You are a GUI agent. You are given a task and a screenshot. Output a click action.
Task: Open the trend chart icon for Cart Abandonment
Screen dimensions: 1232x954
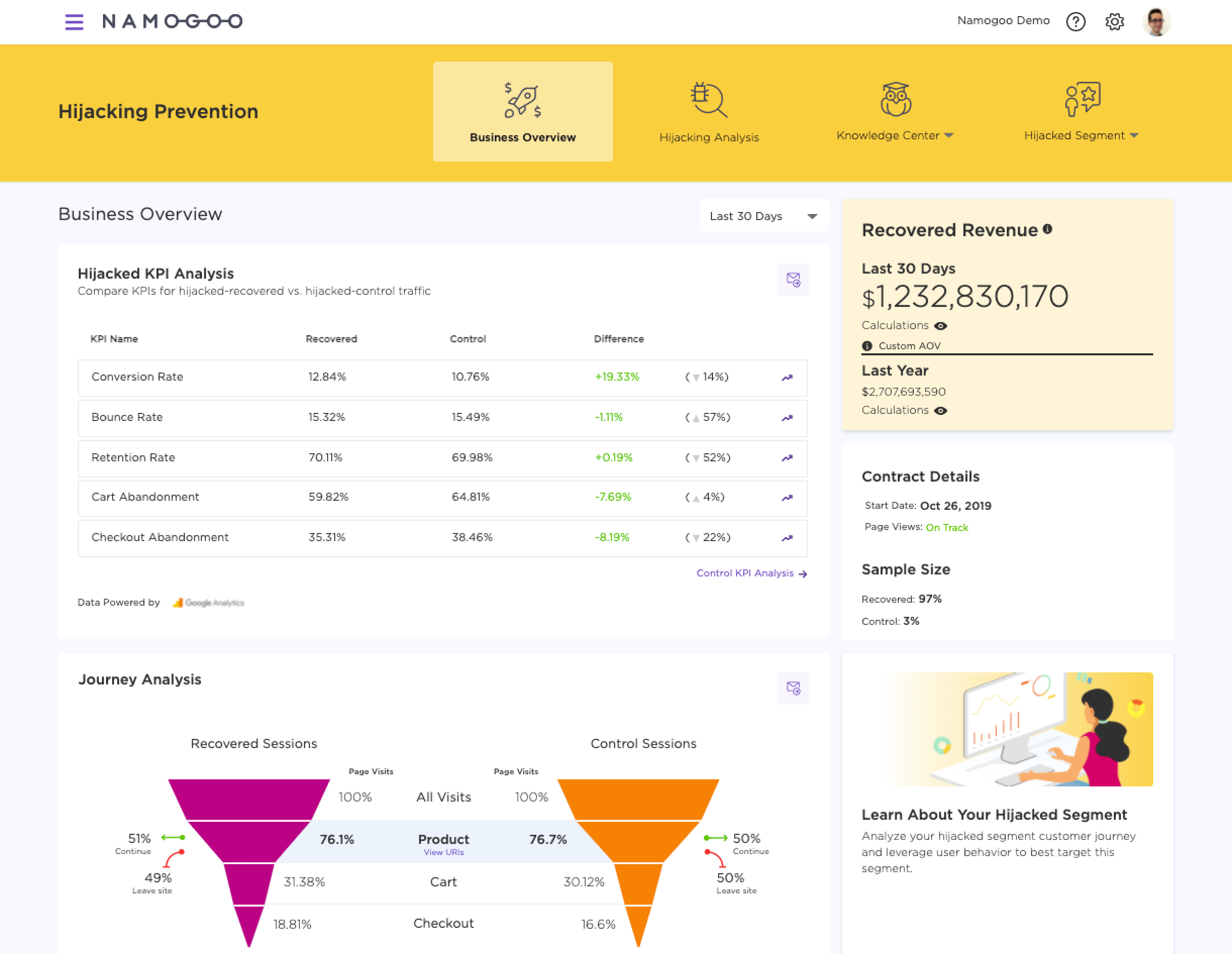pos(787,498)
